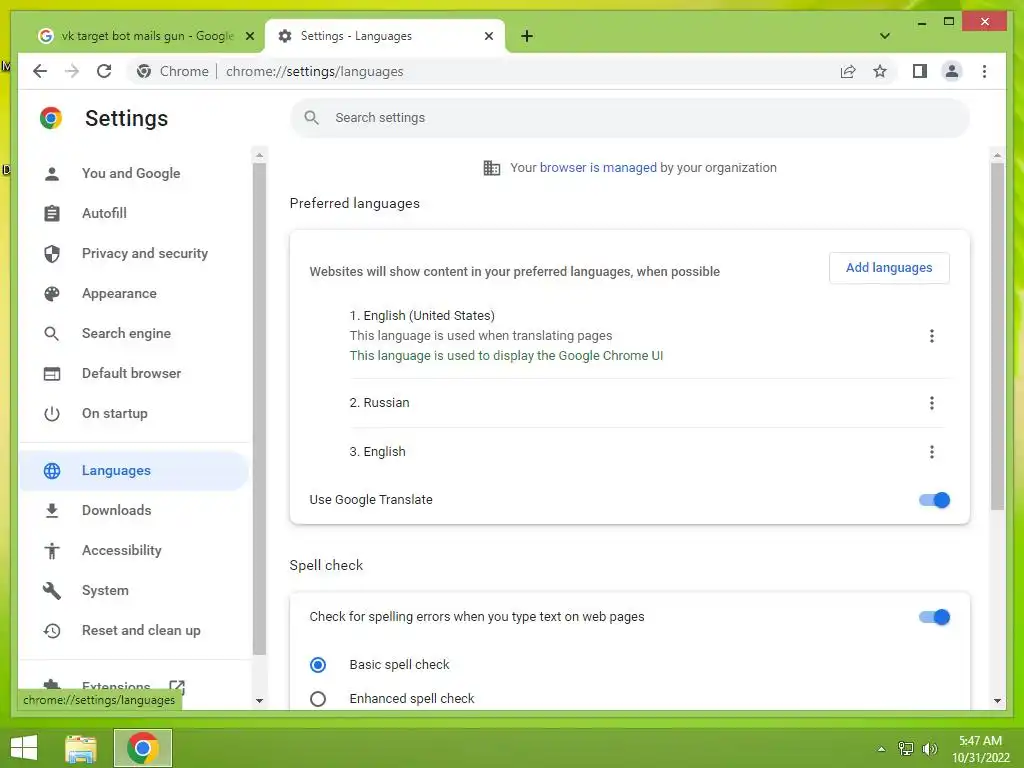This screenshot has width=1024, height=768.
Task: Open a new tab with the plus icon
Action: pyautogui.click(x=527, y=36)
